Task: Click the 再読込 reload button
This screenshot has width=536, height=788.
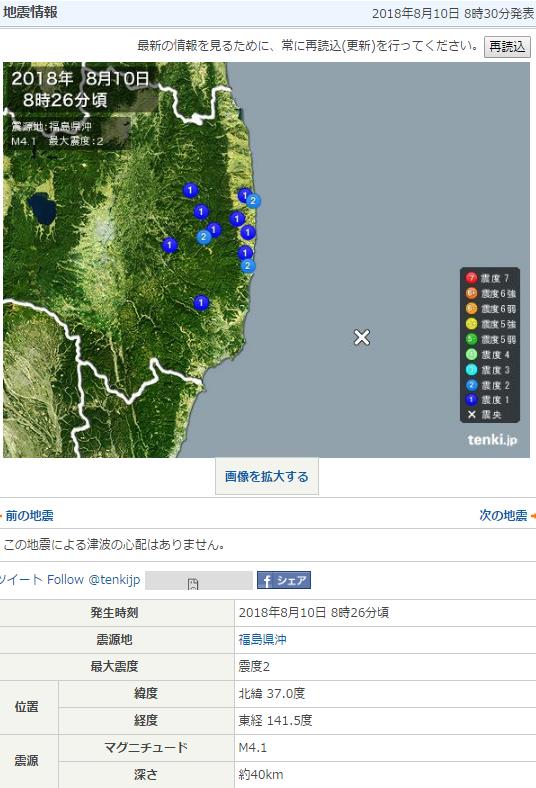Action: [507, 47]
